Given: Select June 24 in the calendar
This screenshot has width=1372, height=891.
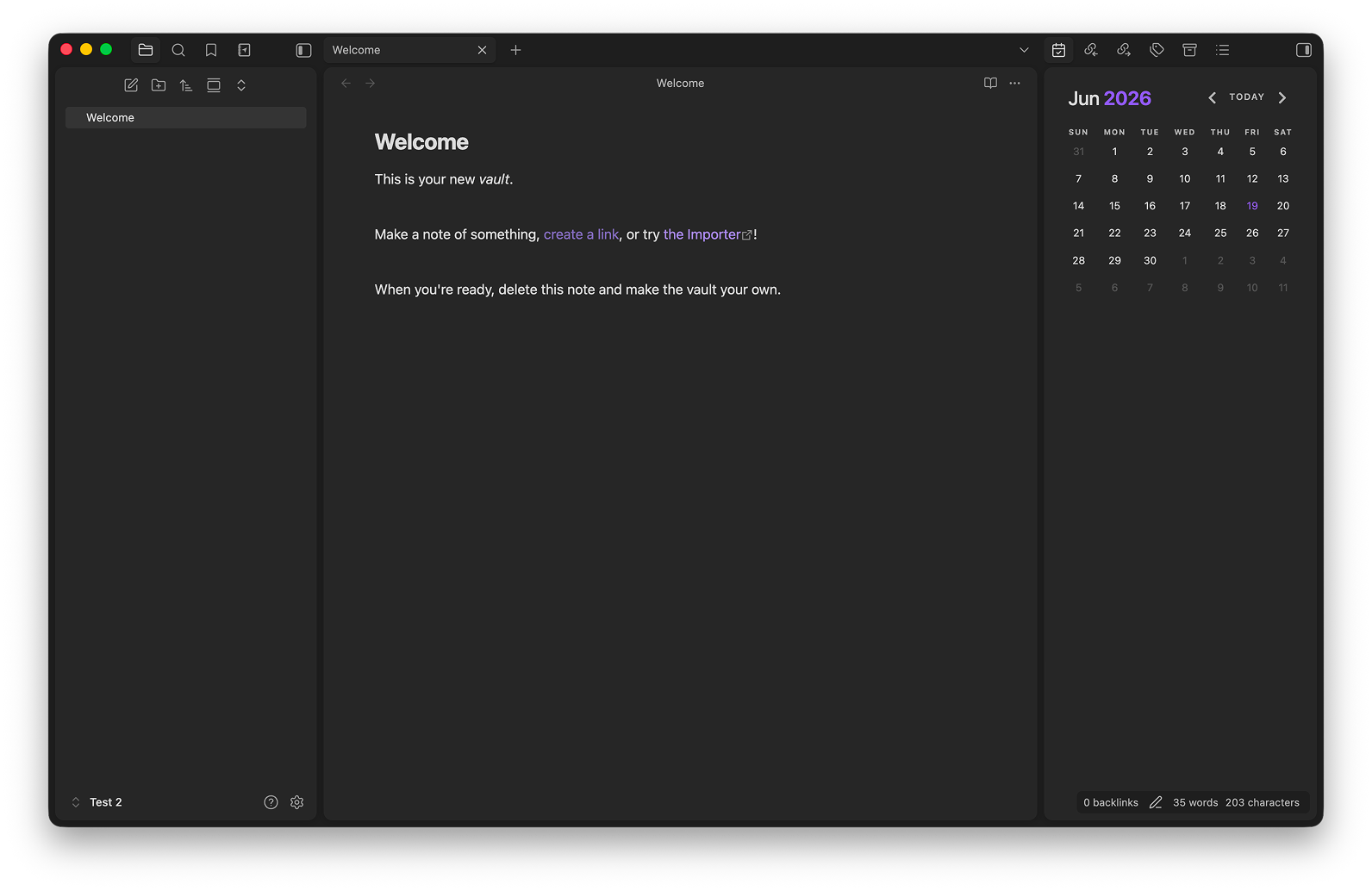Looking at the screenshot, I should click(1185, 234).
